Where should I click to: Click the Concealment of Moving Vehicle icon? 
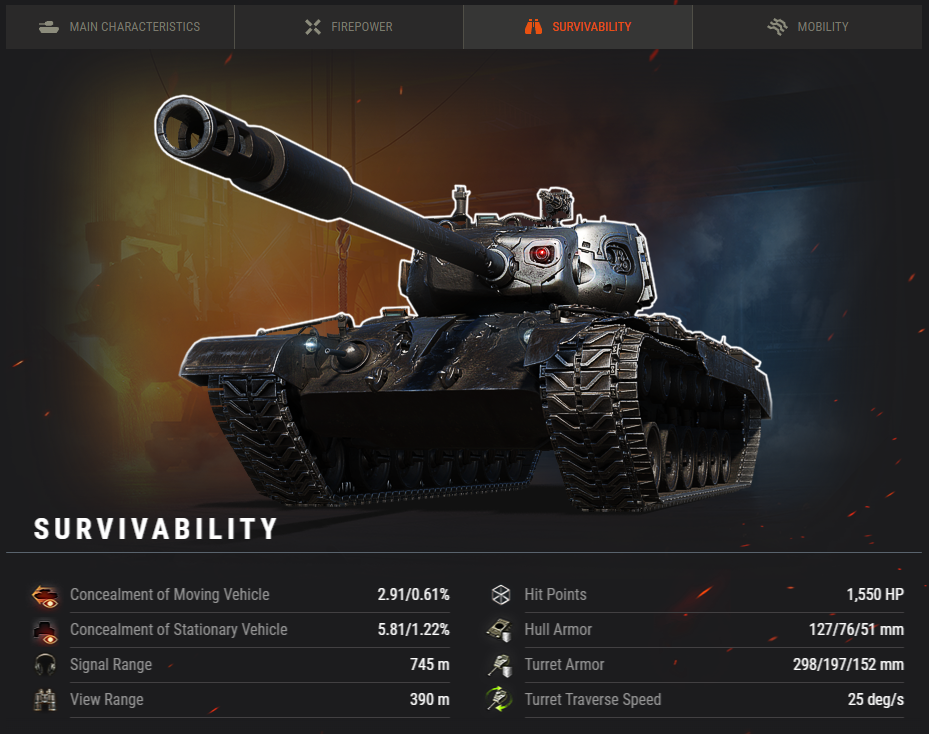click(45, 596)
